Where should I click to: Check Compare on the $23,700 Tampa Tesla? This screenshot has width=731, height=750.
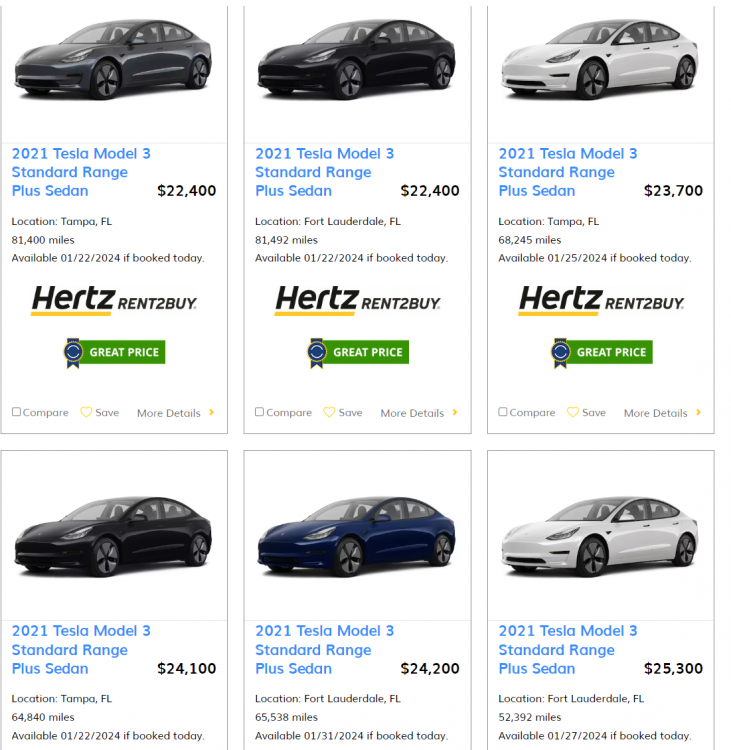click(503, 412)
